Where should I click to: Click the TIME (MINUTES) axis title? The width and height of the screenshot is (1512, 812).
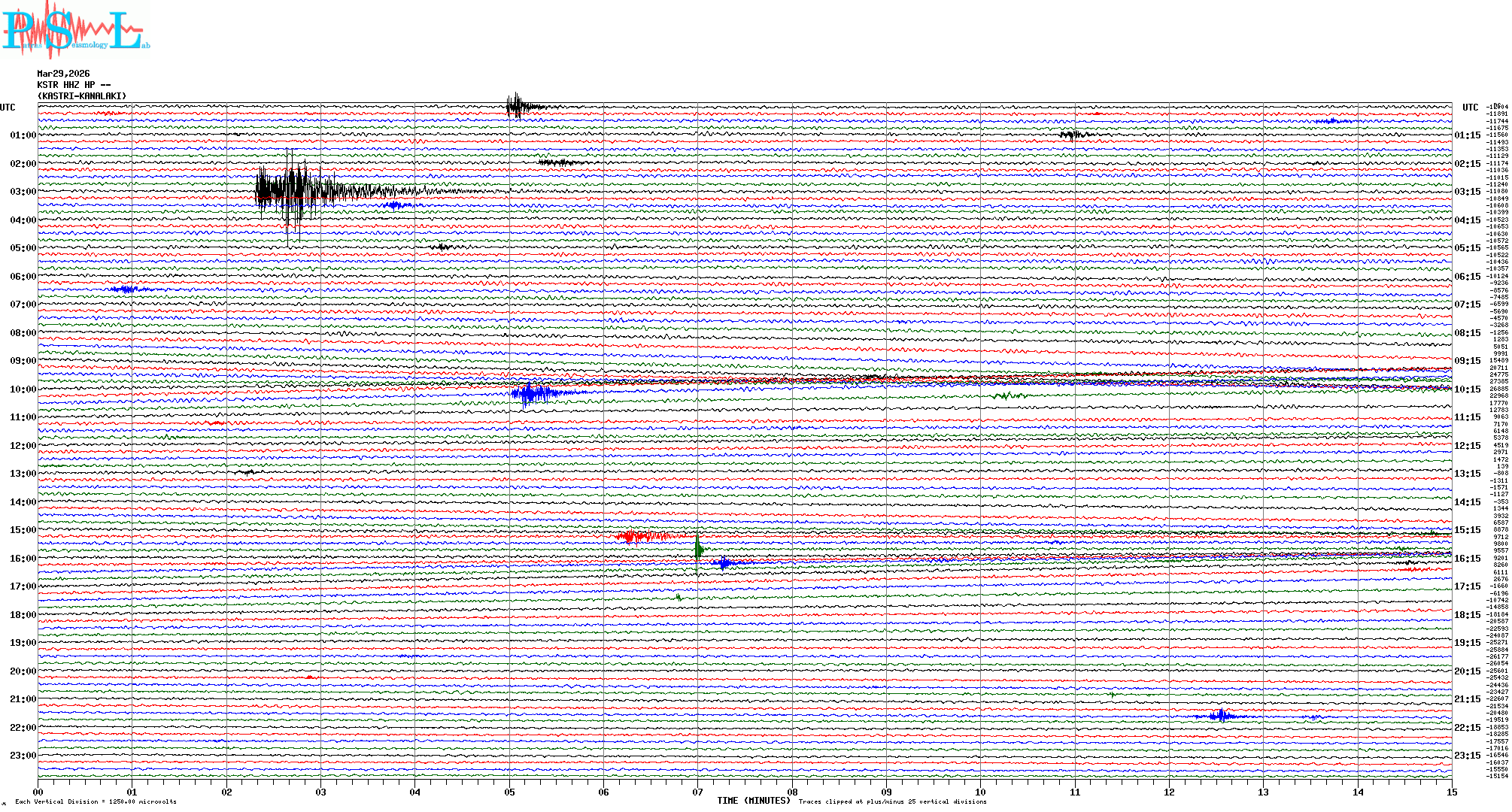[x=753, y=801]
